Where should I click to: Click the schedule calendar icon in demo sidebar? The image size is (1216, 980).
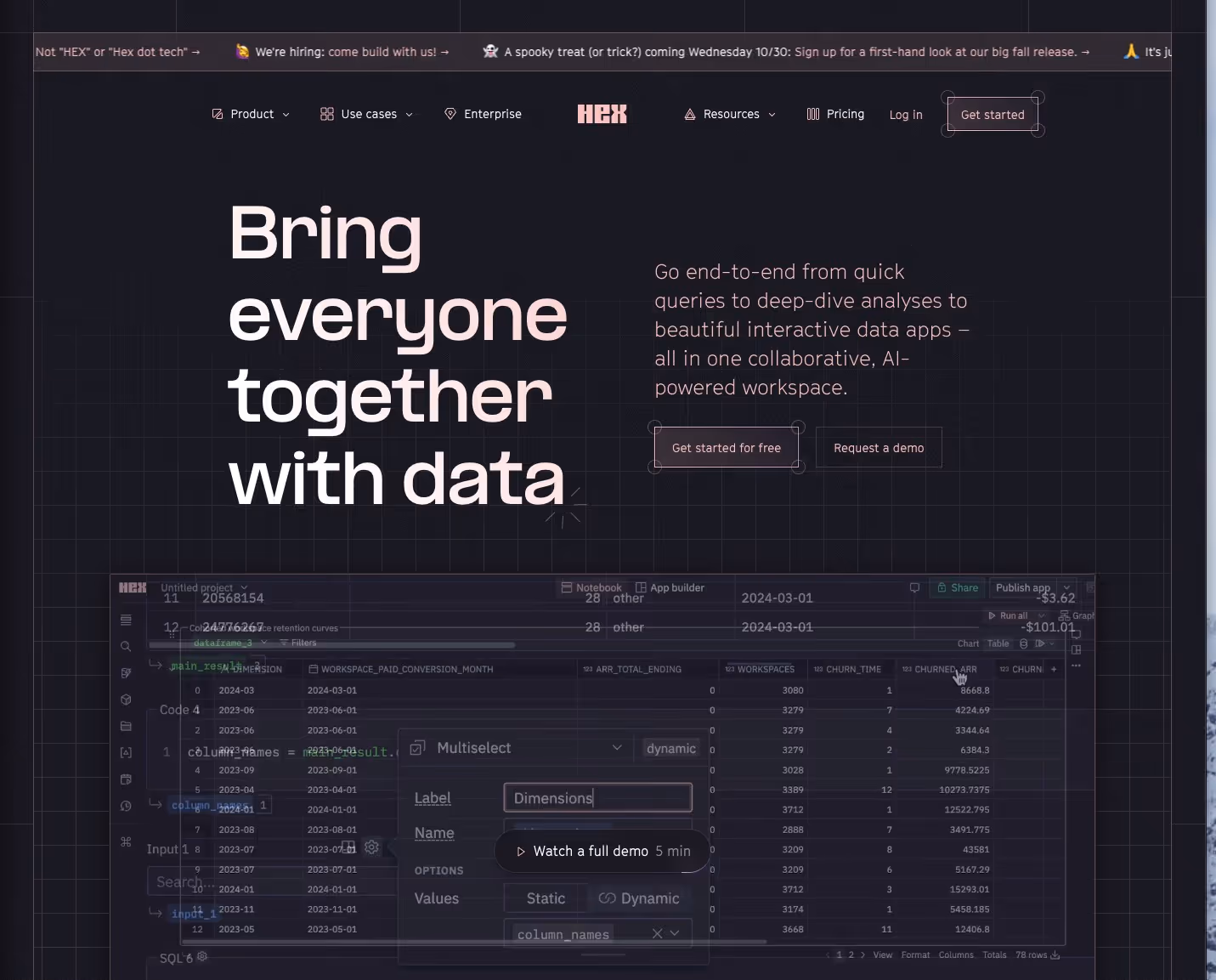coord(126,779)
